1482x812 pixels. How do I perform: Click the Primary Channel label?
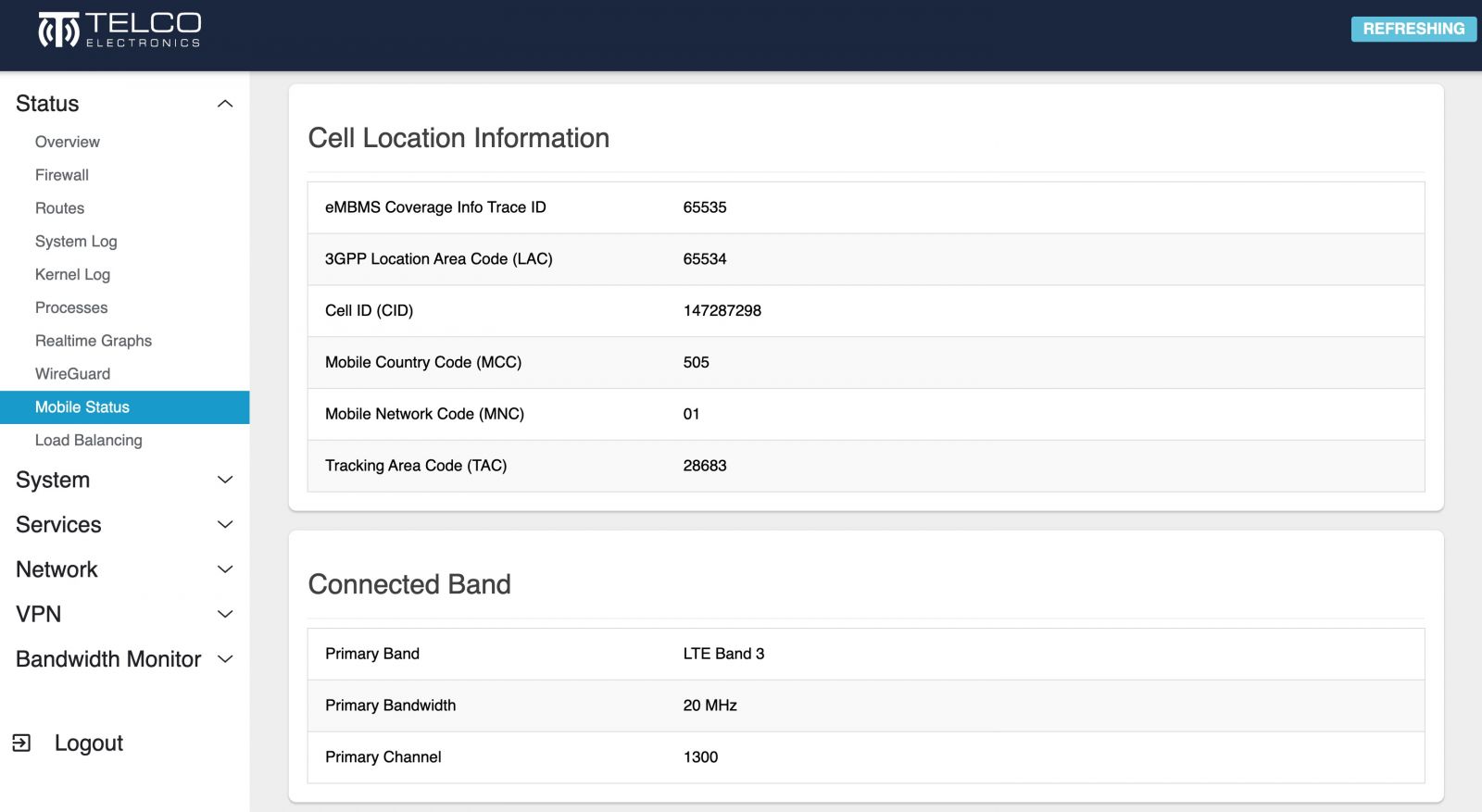(x=383, y=757)
